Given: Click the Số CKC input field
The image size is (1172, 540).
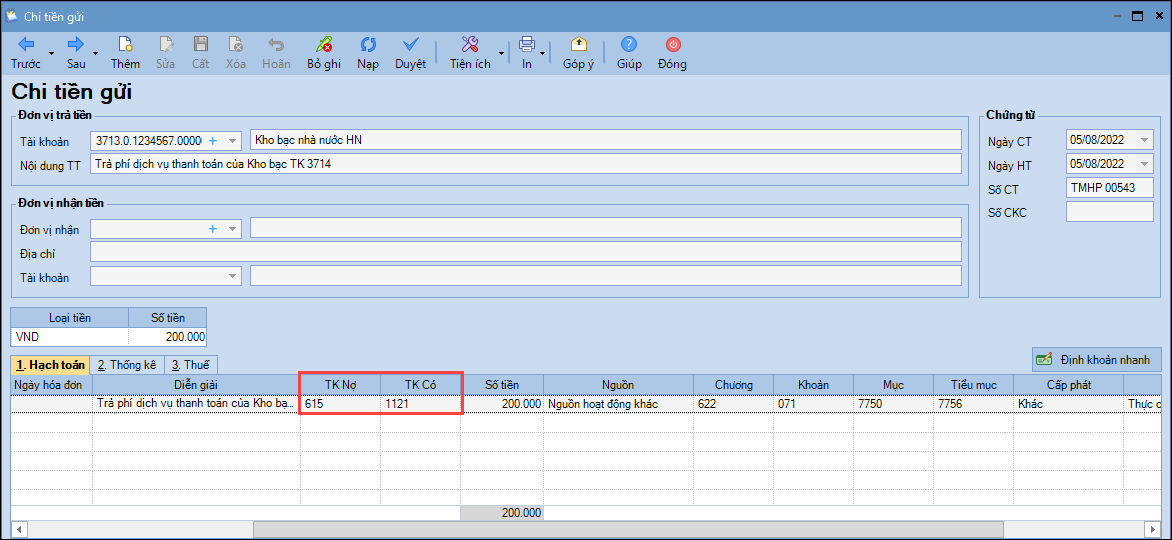Looking at the screenshot, I should coord(1109,212).
